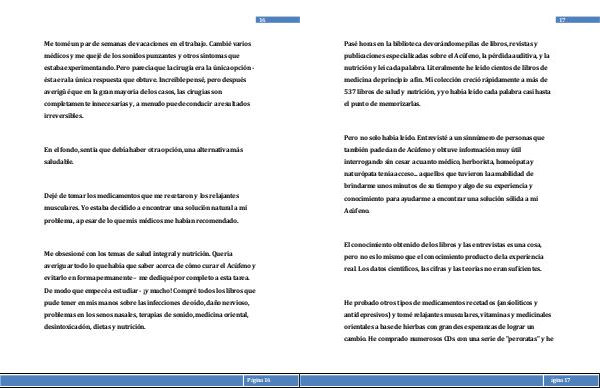
Task: Select the 'Página 16' footer label
Action: 259,380
